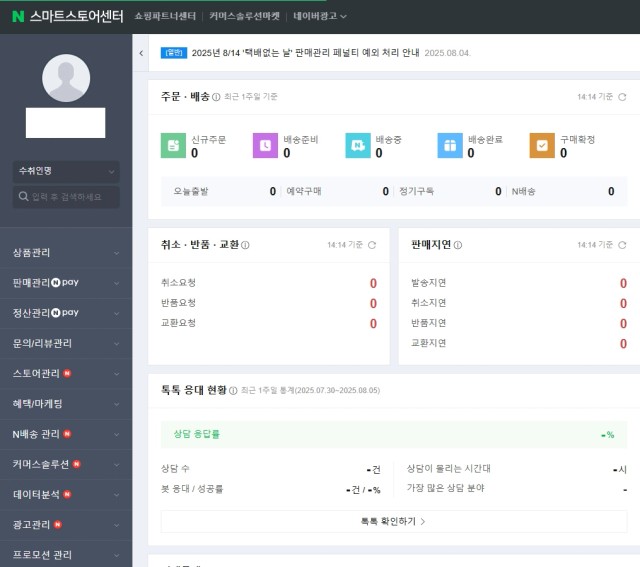640x567 pixels.
Task: Expand the 문의/리뷰관리 chevron
Action: 116,344
